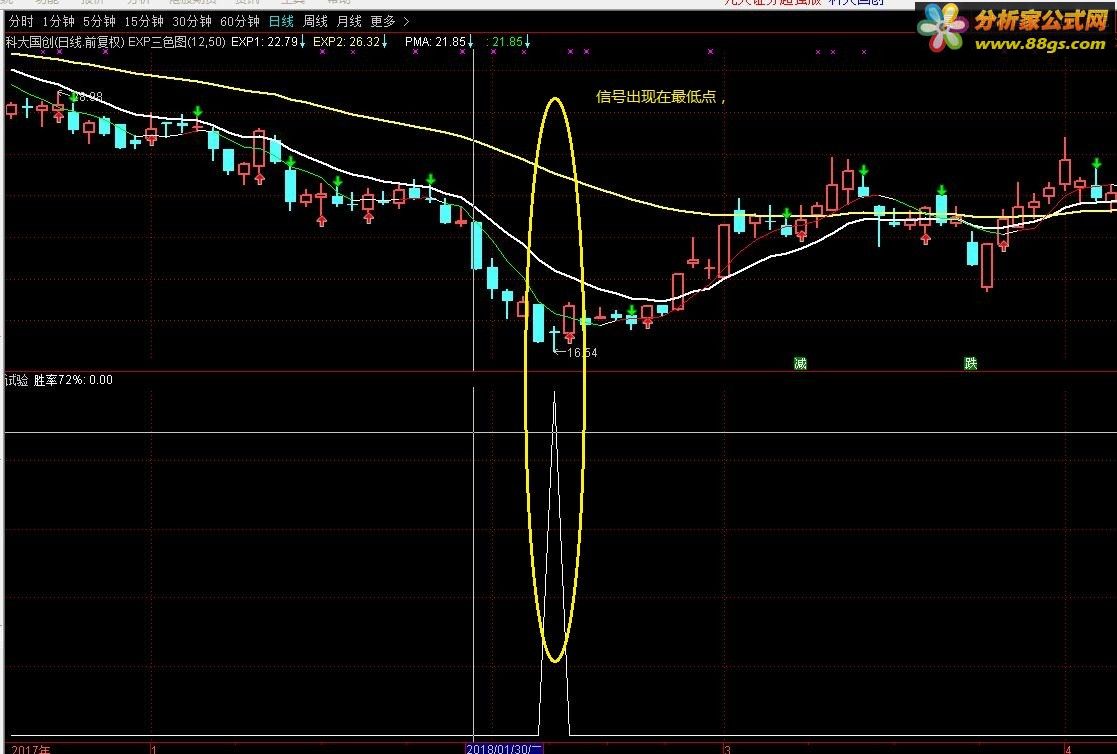Switch to the 周线 weekly chart tab

coord(315,22)
